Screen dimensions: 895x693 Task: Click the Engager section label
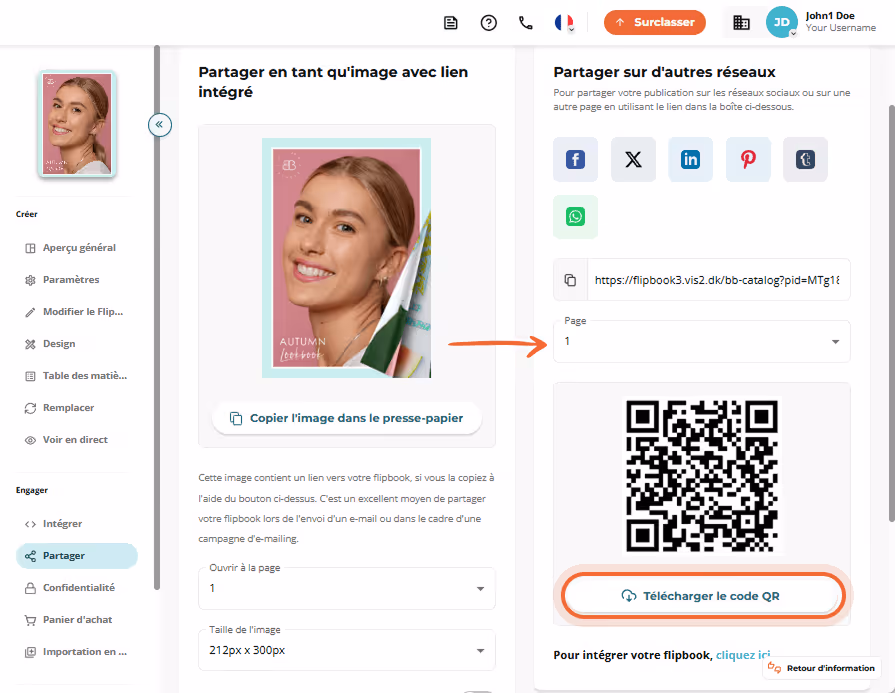[32, 490]
